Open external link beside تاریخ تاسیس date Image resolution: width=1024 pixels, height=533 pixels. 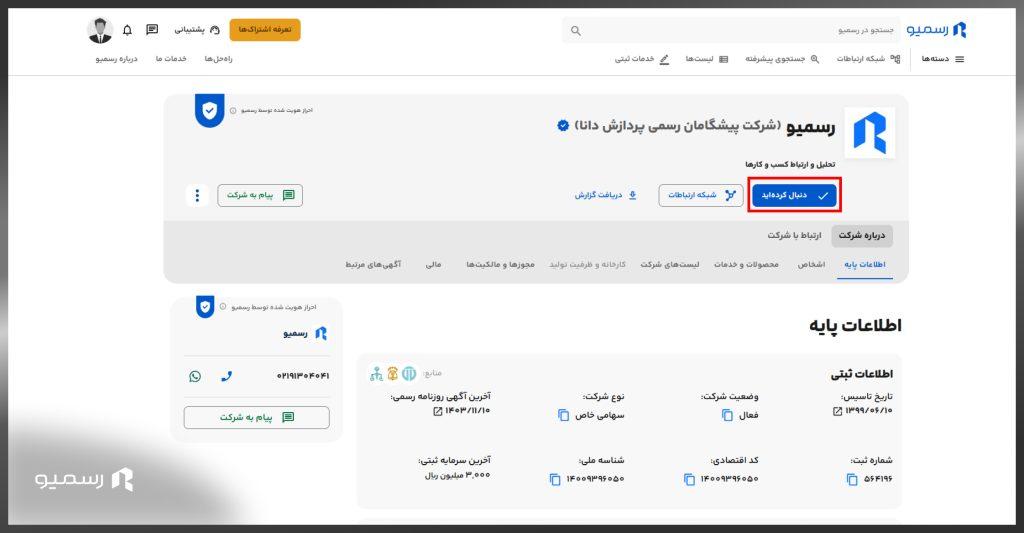tap(837, 412)
